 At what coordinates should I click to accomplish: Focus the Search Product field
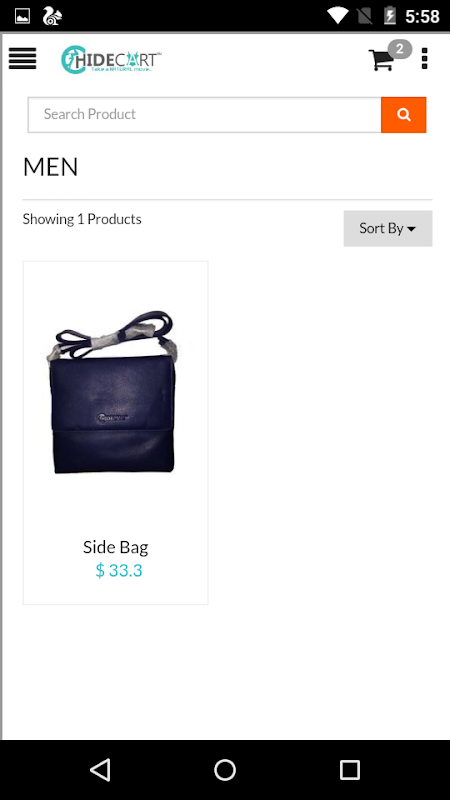[x=205, y=115]
